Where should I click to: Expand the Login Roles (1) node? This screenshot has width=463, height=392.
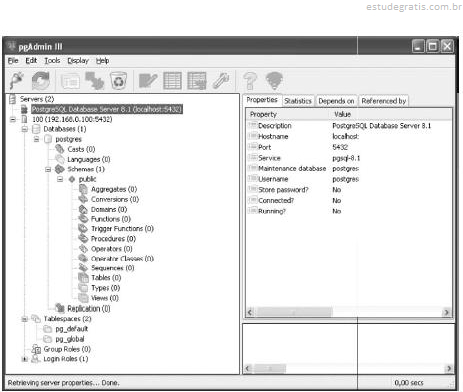[24, 359]
